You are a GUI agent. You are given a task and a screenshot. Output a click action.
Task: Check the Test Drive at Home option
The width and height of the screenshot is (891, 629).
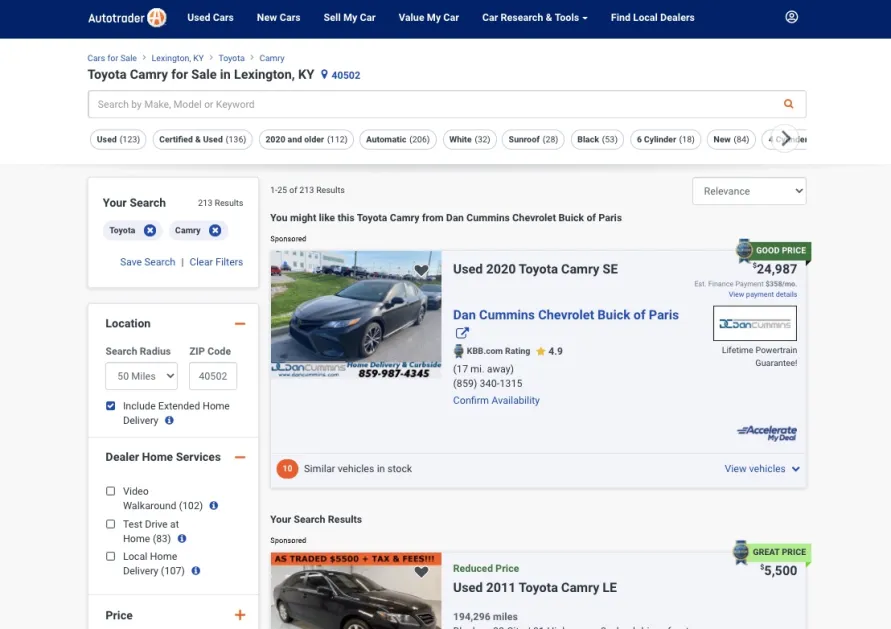tap(111, 524)
